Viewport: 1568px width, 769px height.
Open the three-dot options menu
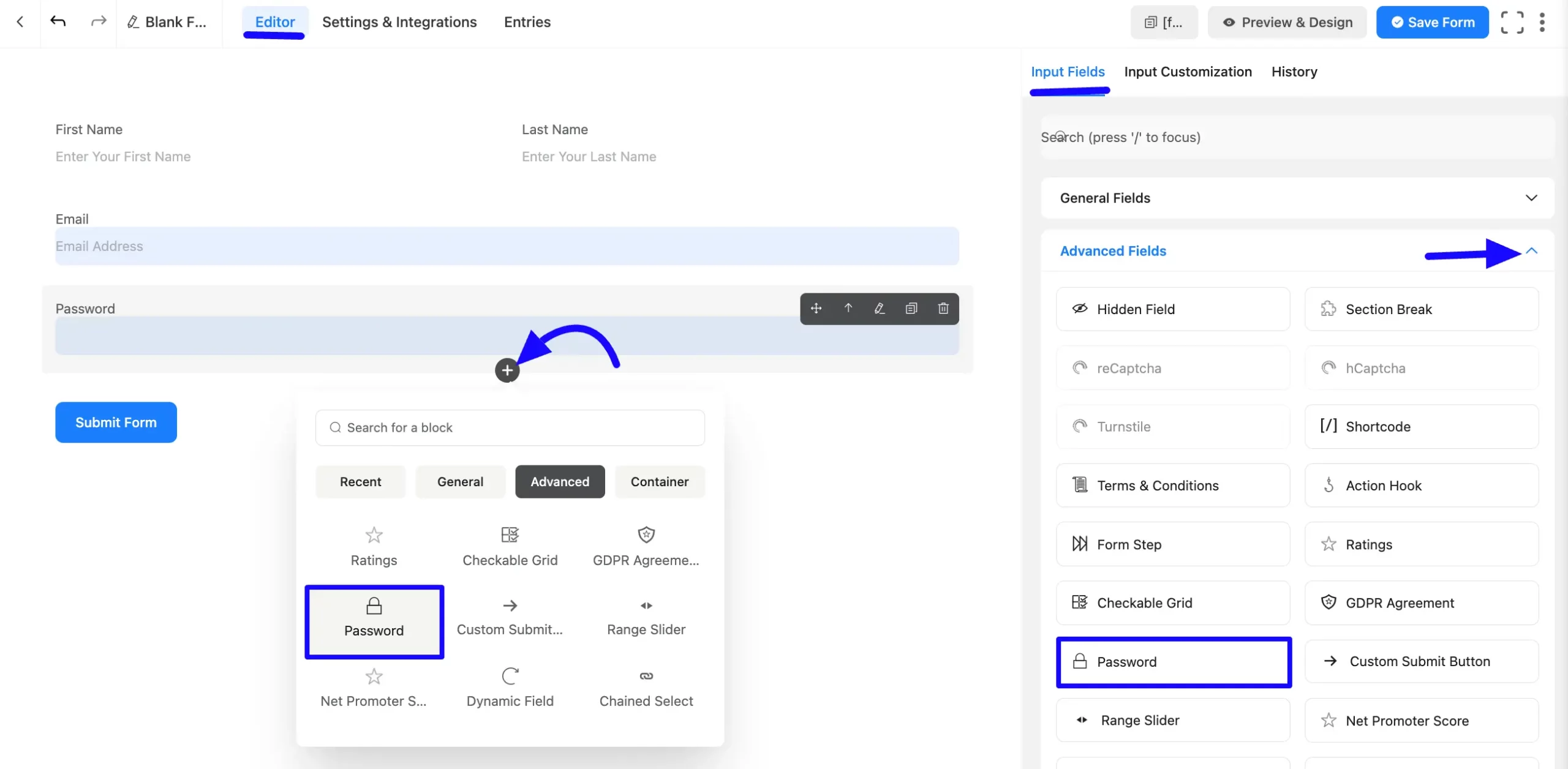[1542, 21]
